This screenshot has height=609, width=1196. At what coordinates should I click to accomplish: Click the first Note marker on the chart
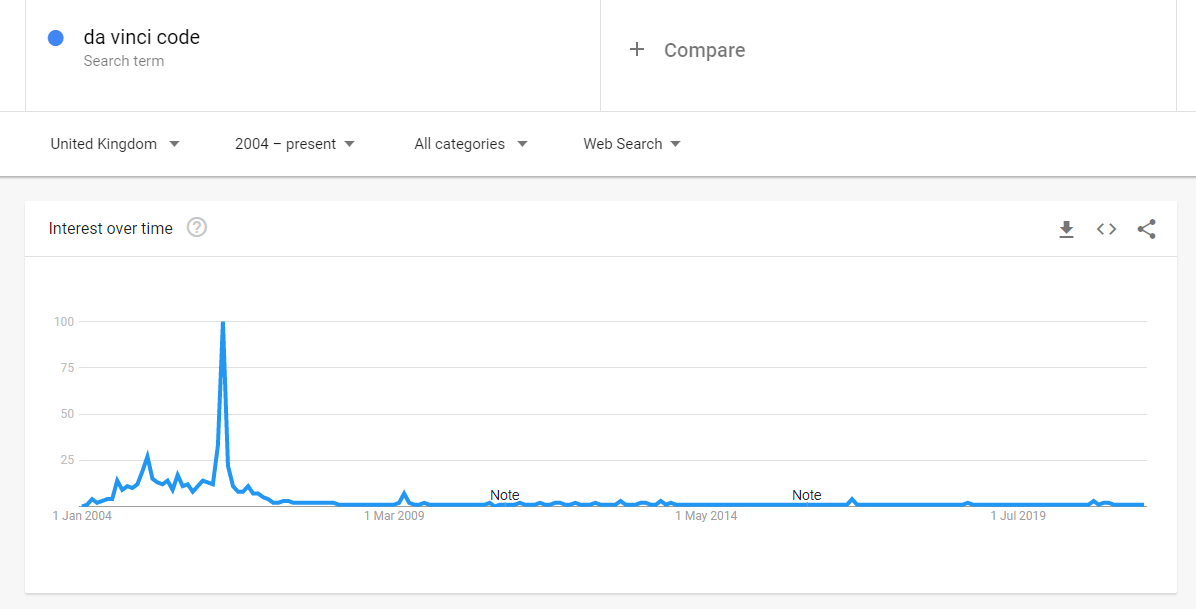click(504, 495)
